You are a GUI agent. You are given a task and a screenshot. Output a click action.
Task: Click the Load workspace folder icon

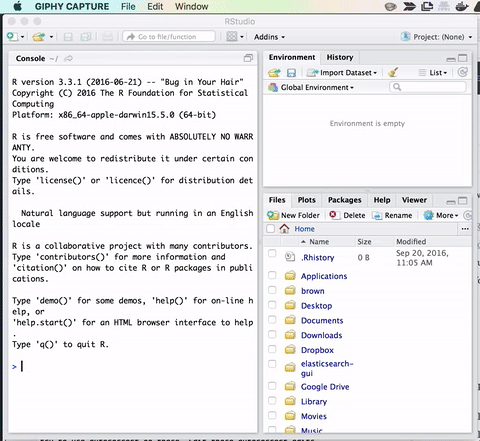[x=274, y=73]
